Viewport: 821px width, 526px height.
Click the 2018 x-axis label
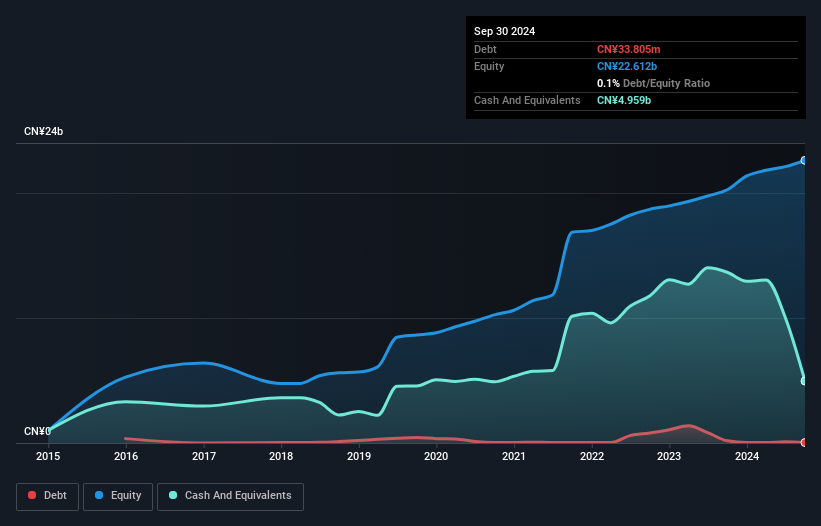(x=281, y=456)
